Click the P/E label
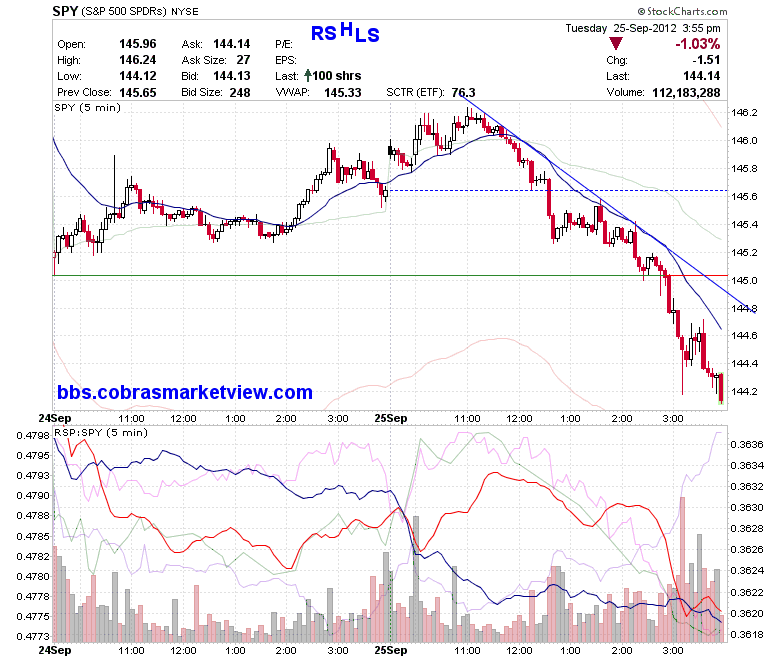The image size is (780, 659). tap(284, 44)
